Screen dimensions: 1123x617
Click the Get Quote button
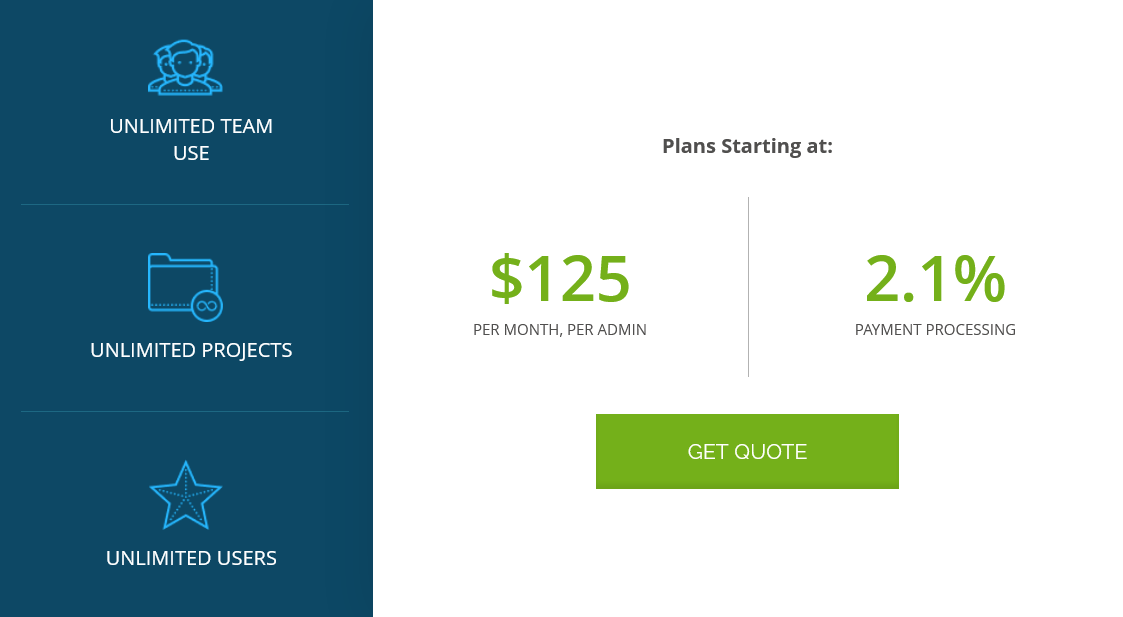tap(747, 451)
